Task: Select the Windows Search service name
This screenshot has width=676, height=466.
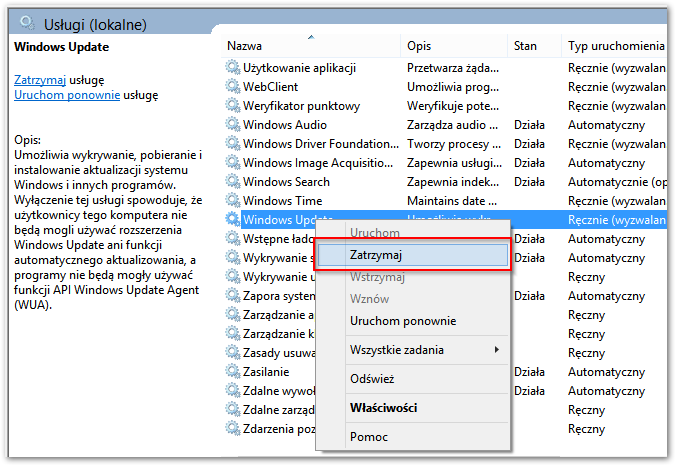Action: (x=286, y=181)
